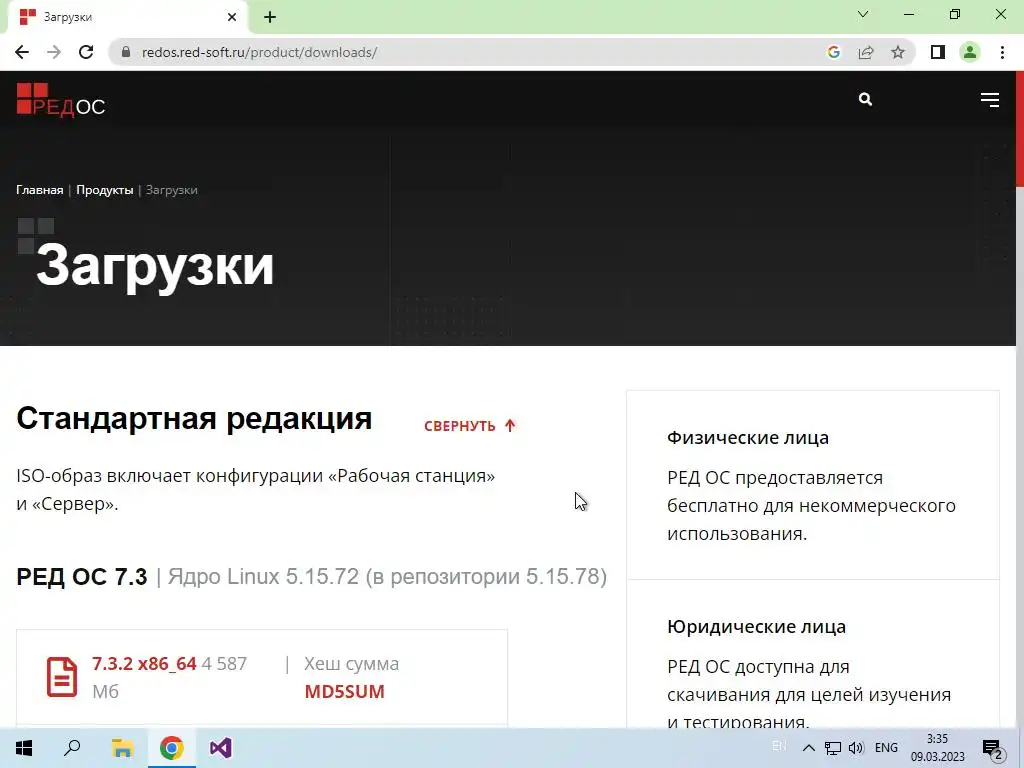Open the Chrome profile avatar
1024x768 pixels.
point(970,52)
